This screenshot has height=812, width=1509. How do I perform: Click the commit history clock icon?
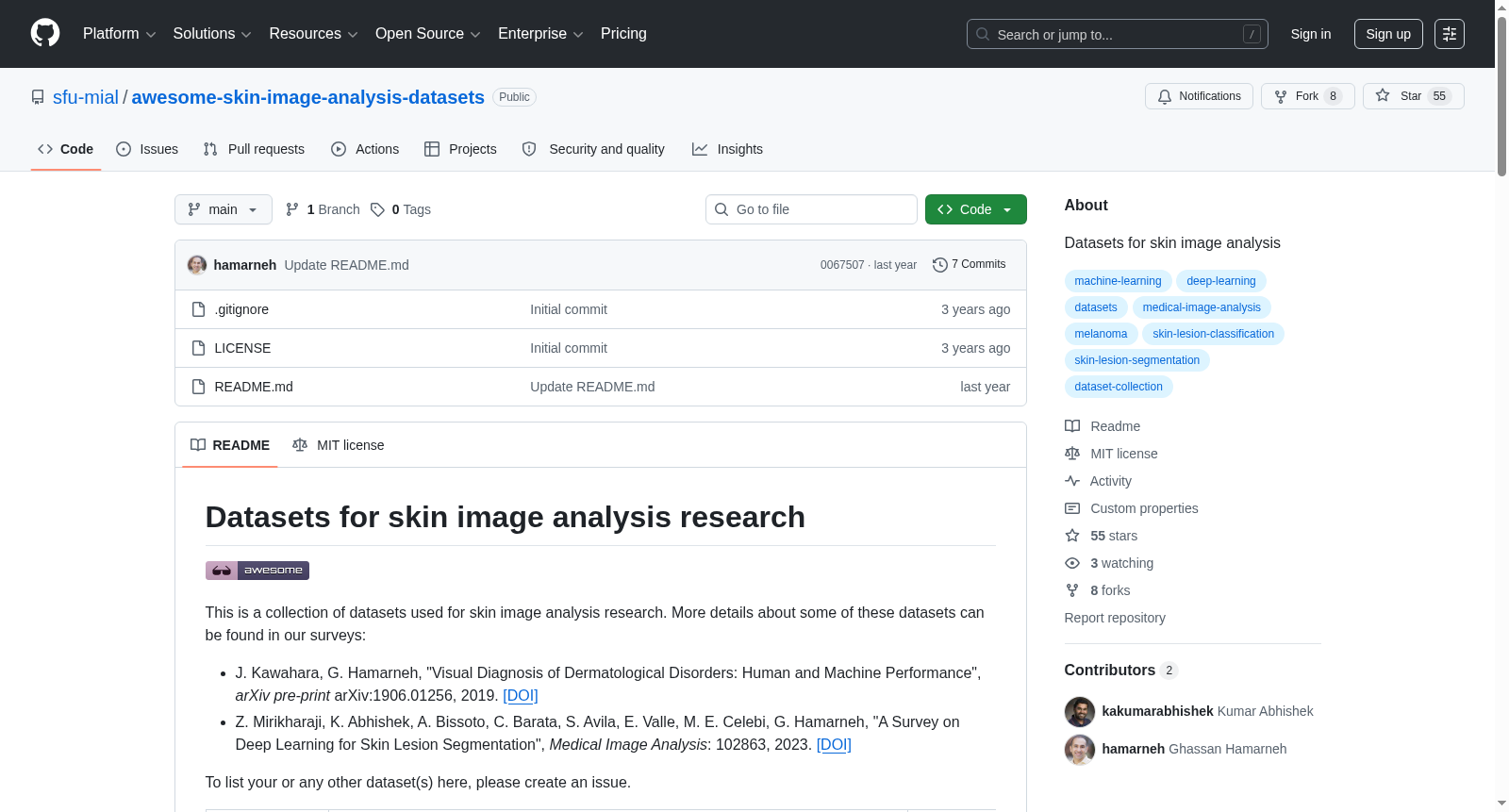pyautogui.click(x=939, y=265)
